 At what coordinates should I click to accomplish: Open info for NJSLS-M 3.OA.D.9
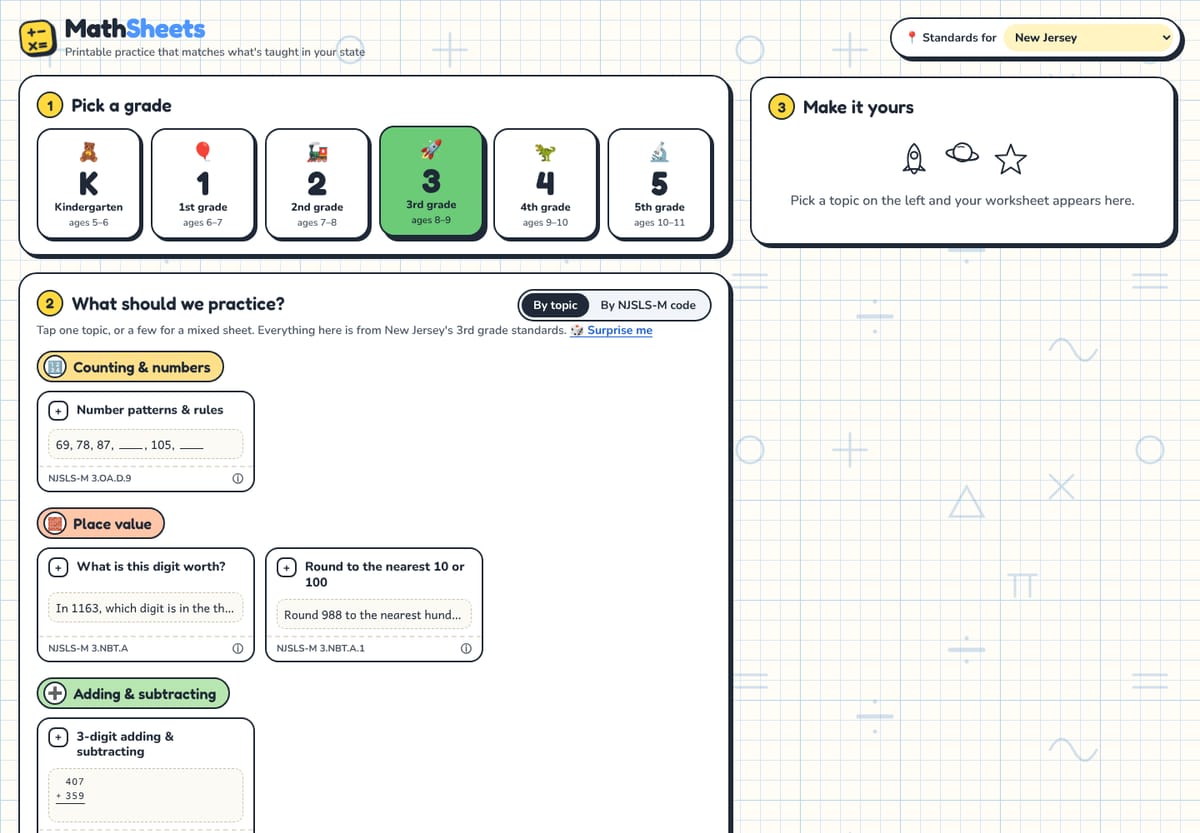238,478
